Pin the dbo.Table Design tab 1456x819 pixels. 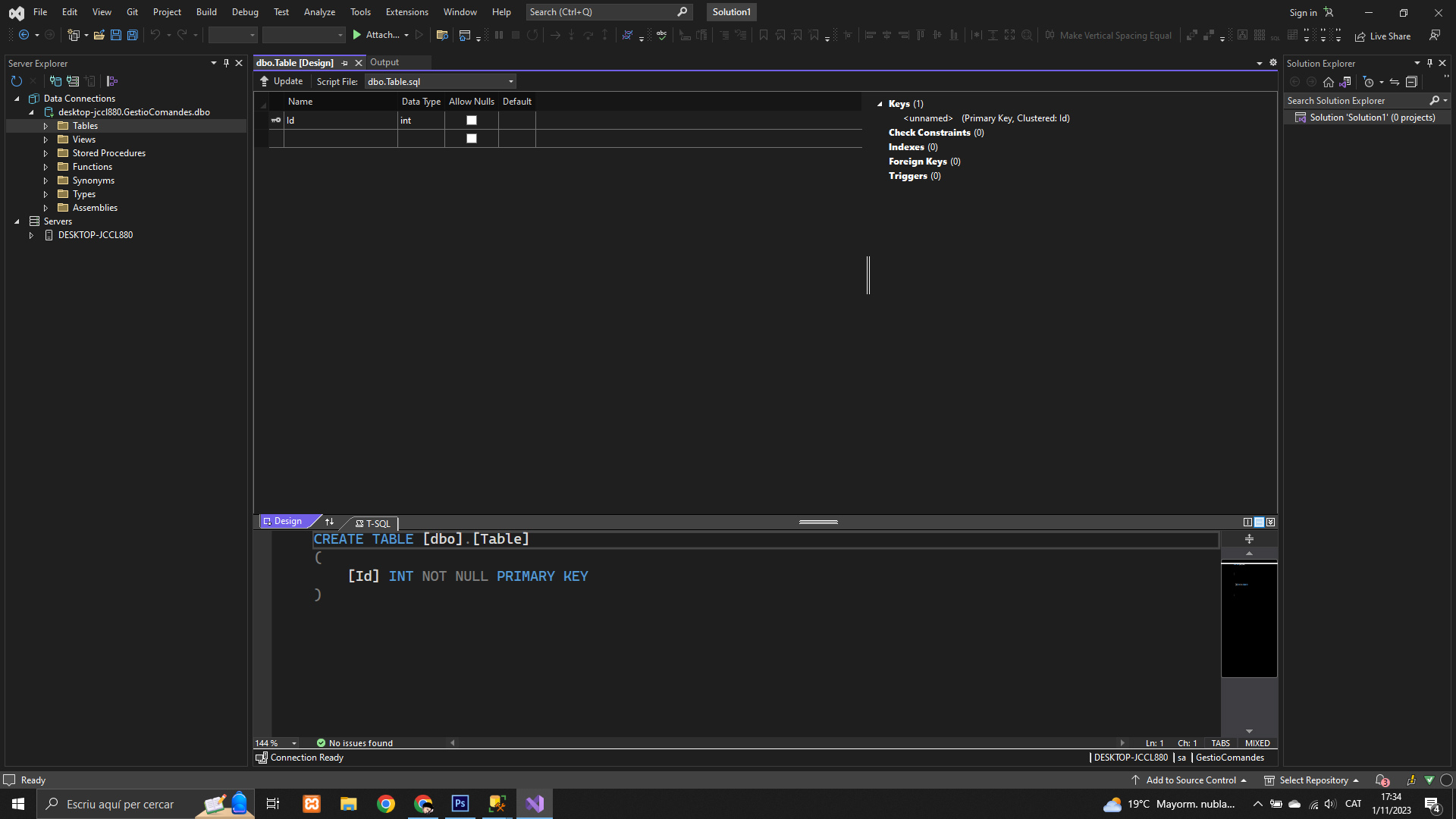pyautogui.click(x=345, y=63)
